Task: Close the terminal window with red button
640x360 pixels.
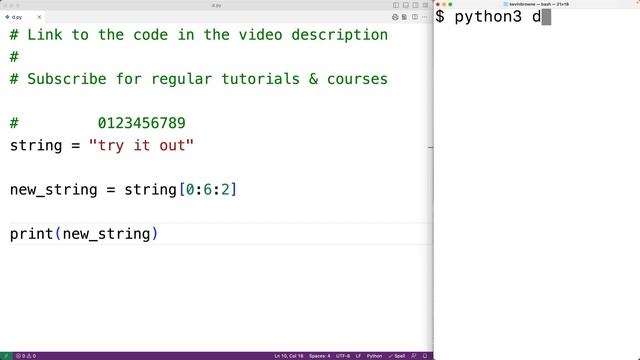Action: pyautogui.click(x=438, y=4)
